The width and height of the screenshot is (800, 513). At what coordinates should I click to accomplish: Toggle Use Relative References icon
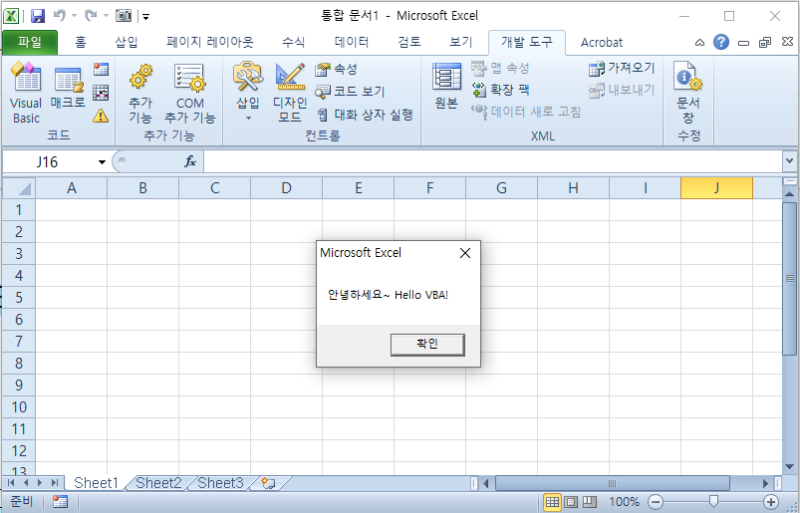click(101, 92)
